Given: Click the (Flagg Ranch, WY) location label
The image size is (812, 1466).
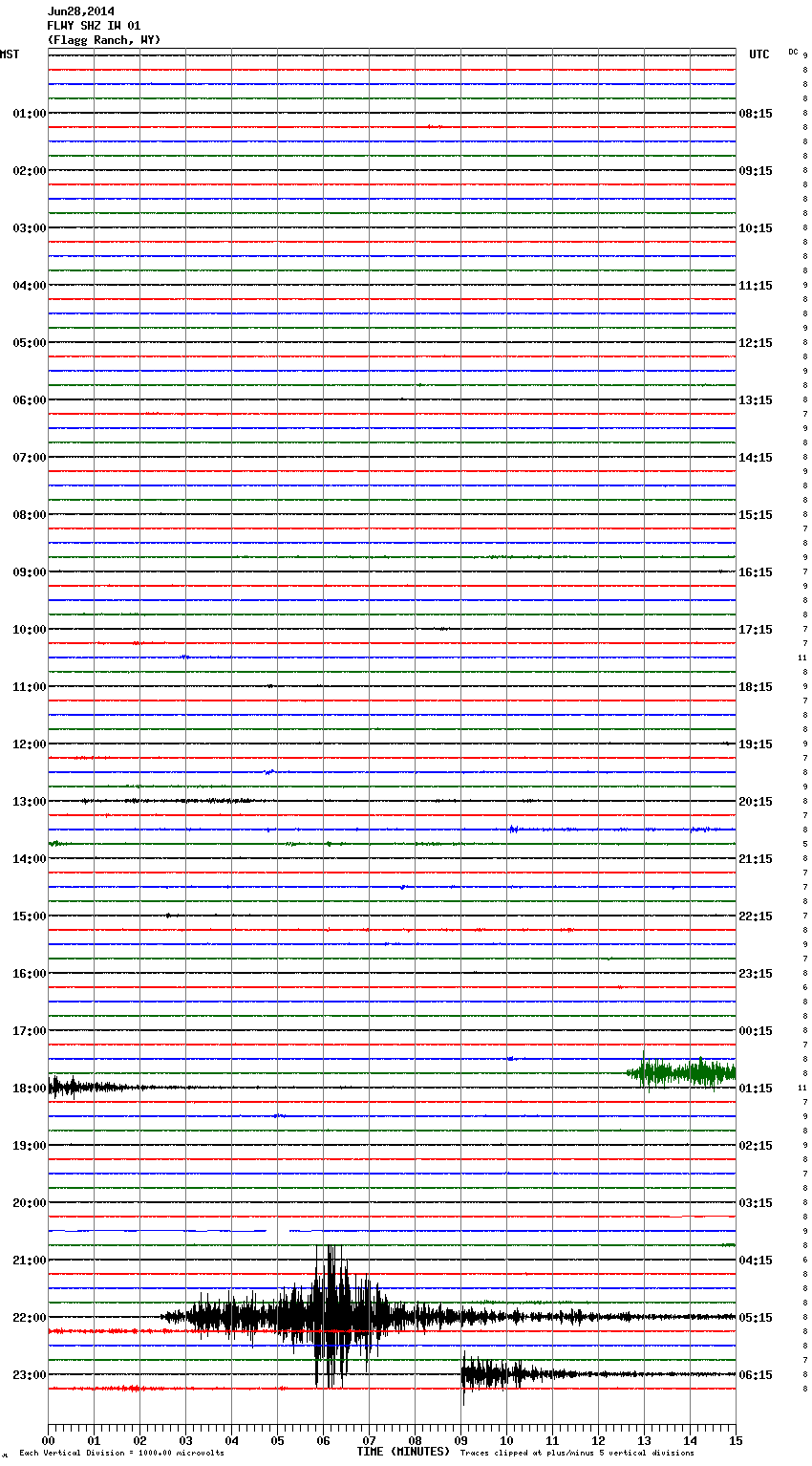Looking at the screenshot, I should click(104, 40).
